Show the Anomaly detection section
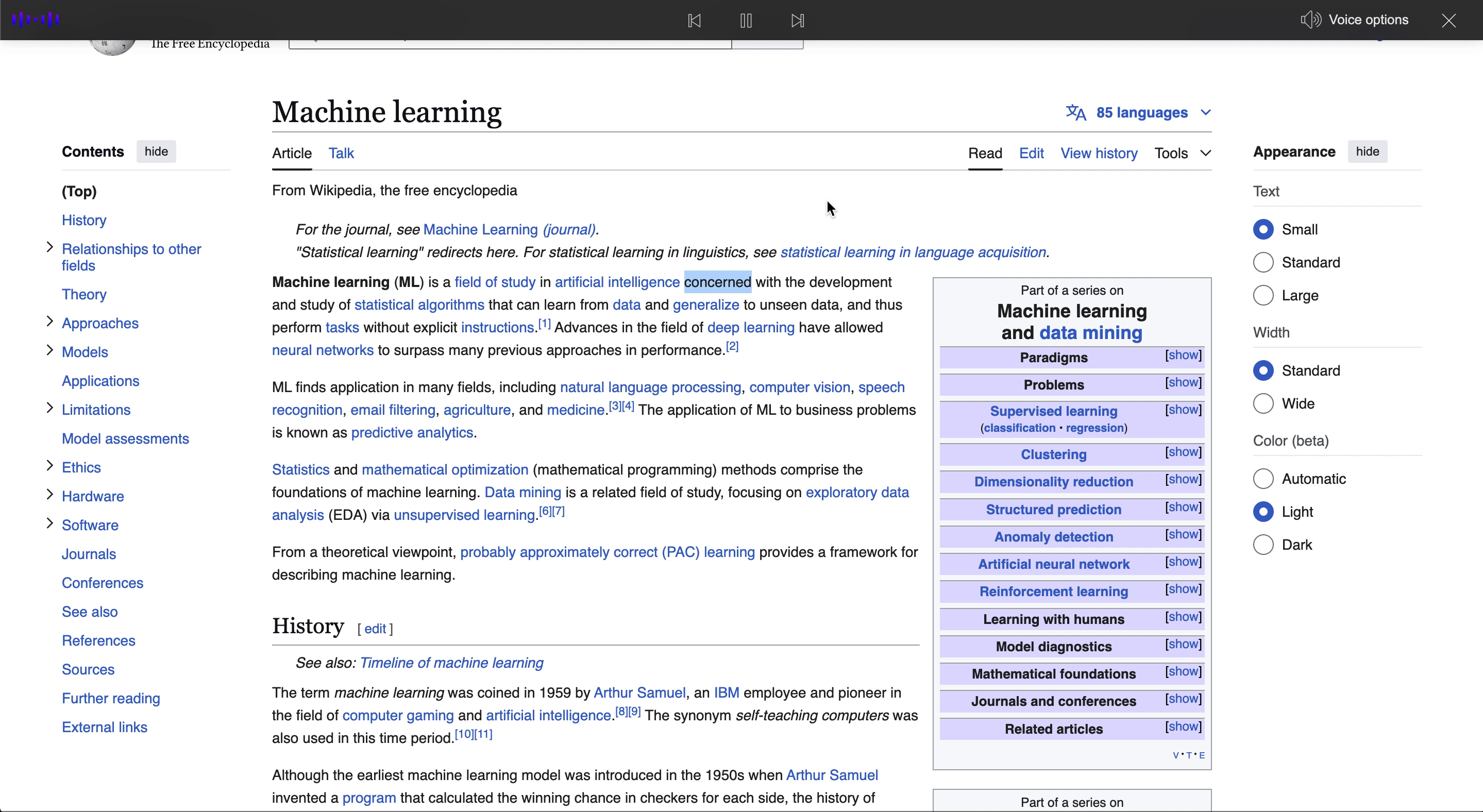This screenshot has height=812, width=1483. [1183, 534]
